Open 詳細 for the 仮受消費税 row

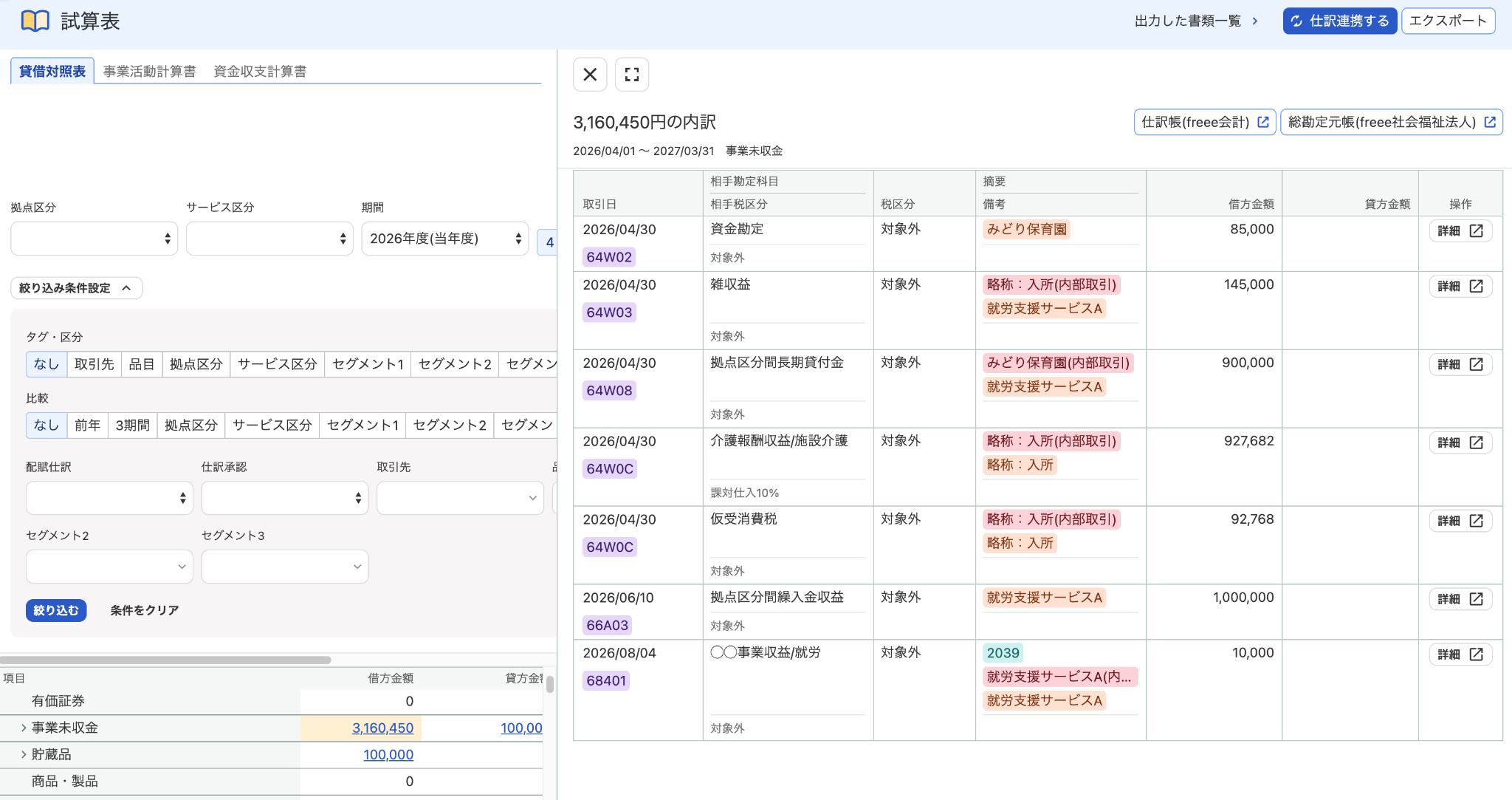1460,521
